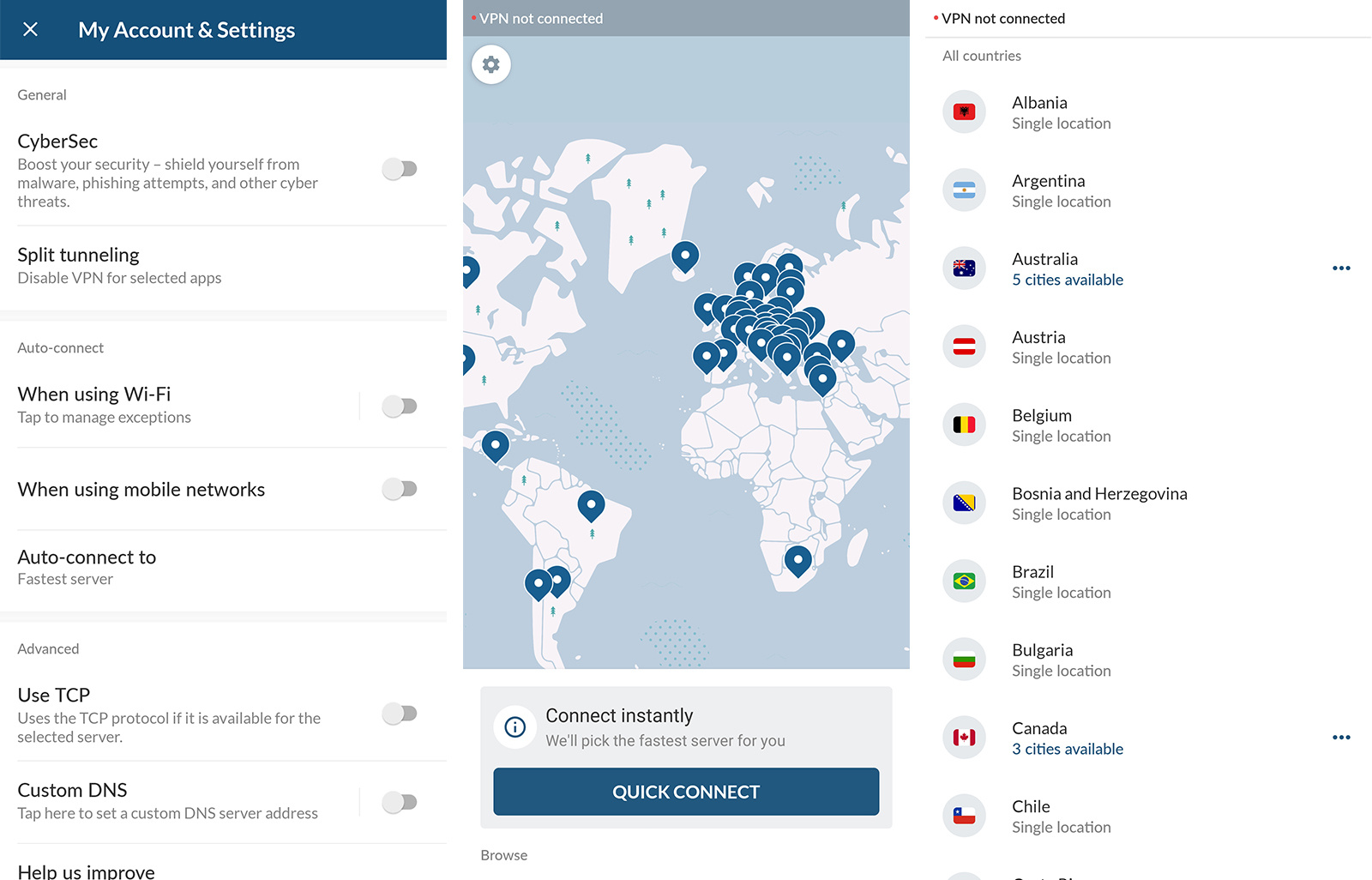Click the QUICK CONNECT button

click(686, 792)
